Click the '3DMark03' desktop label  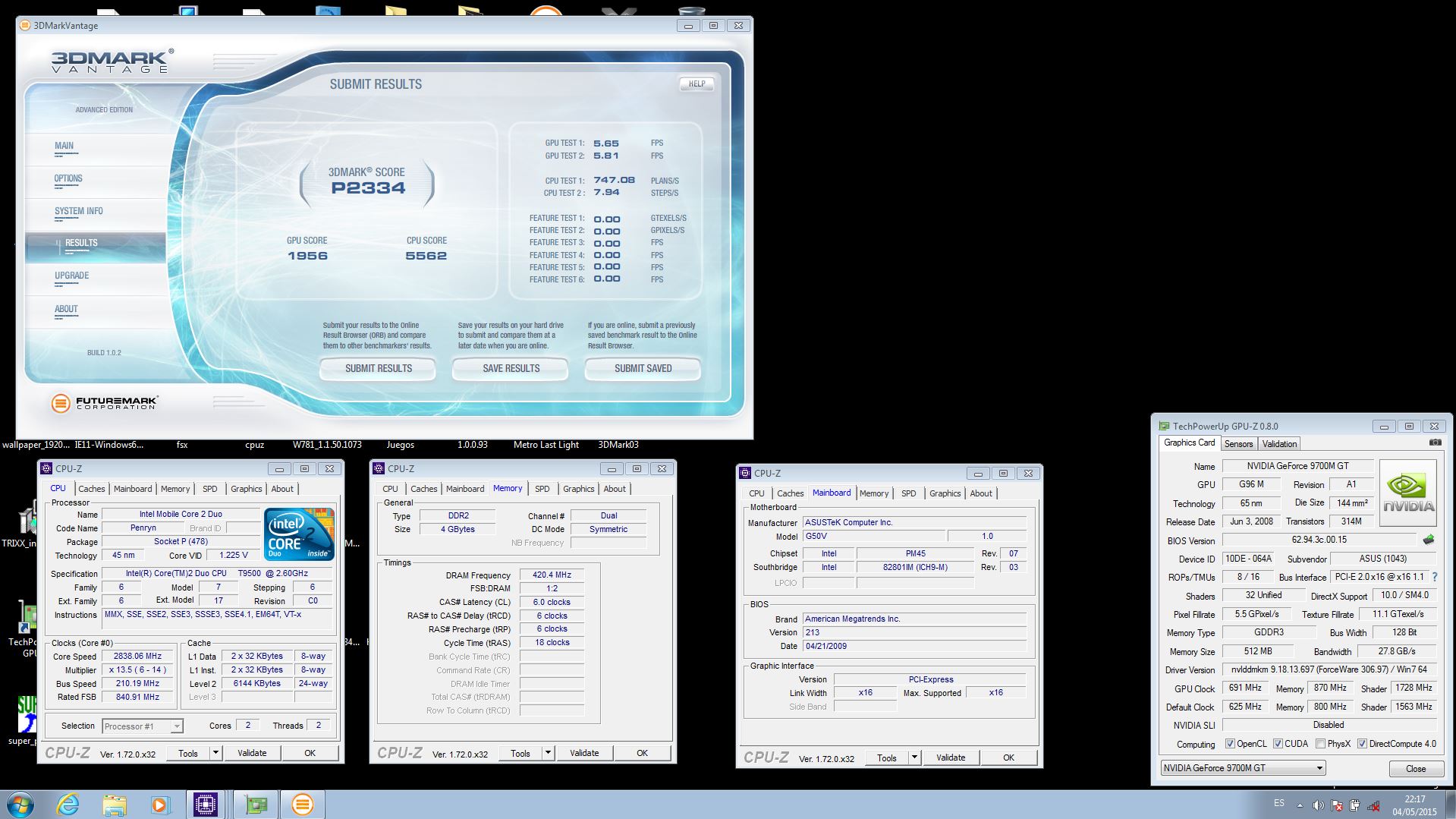618,446
